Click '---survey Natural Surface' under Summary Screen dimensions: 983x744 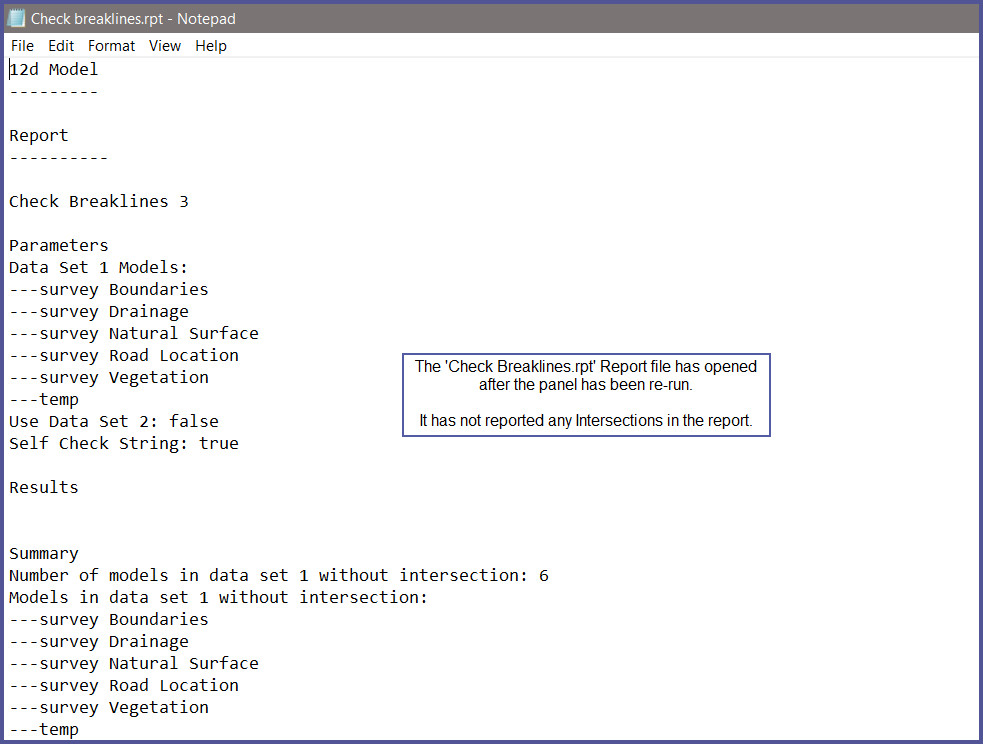pyautogui.click(x=134, y=664)
